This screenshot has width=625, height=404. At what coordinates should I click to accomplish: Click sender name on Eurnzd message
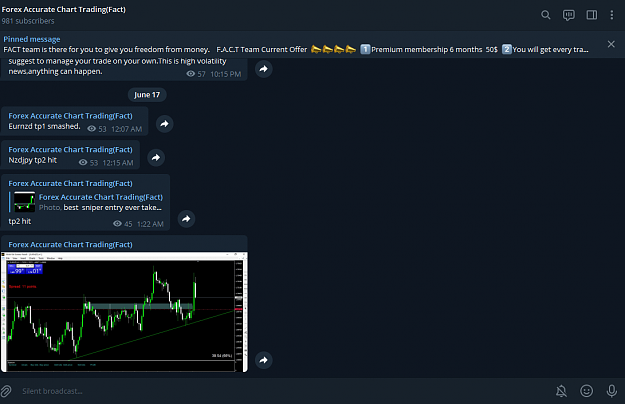click(71, 116)
